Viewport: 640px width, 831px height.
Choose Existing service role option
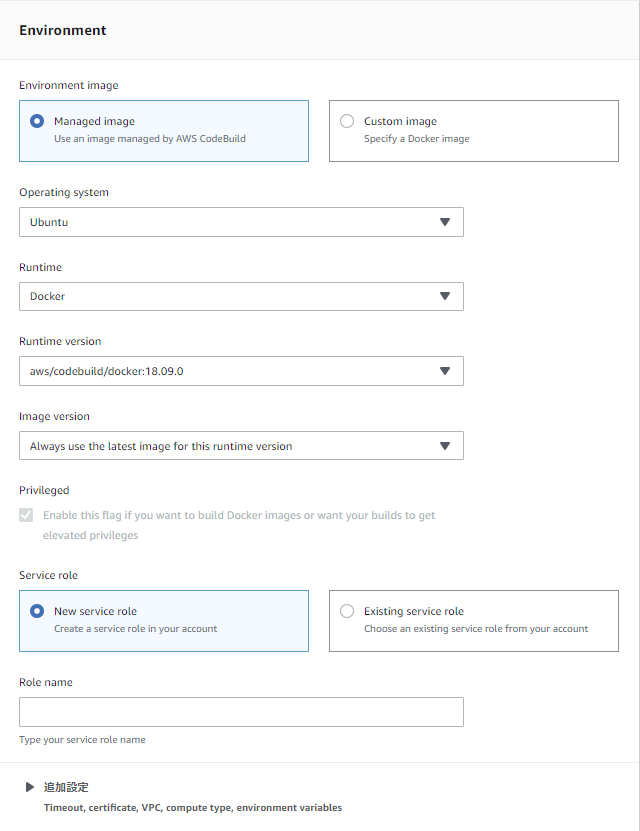coord(347,611)
